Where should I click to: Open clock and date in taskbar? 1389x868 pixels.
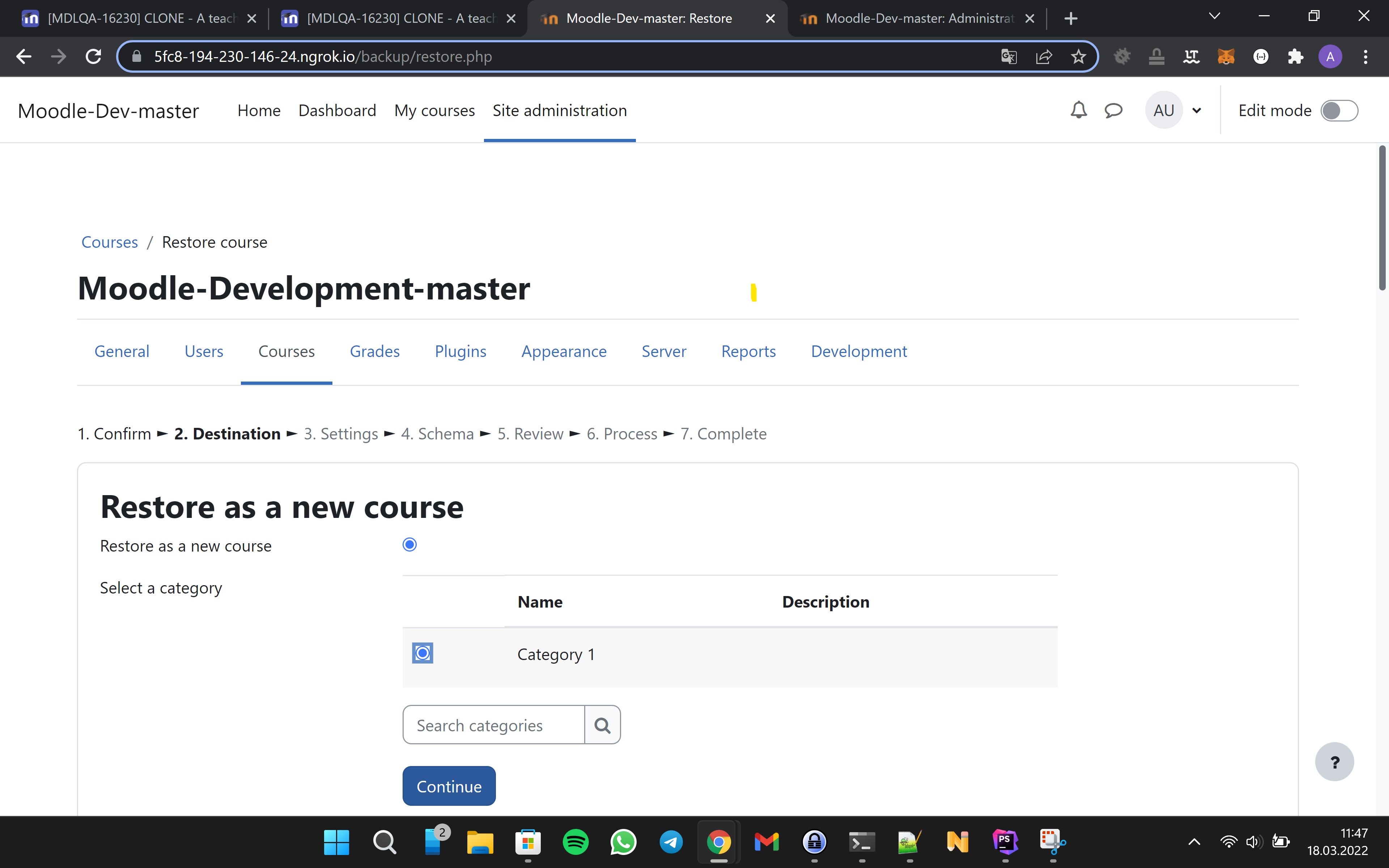(1337, 842)
